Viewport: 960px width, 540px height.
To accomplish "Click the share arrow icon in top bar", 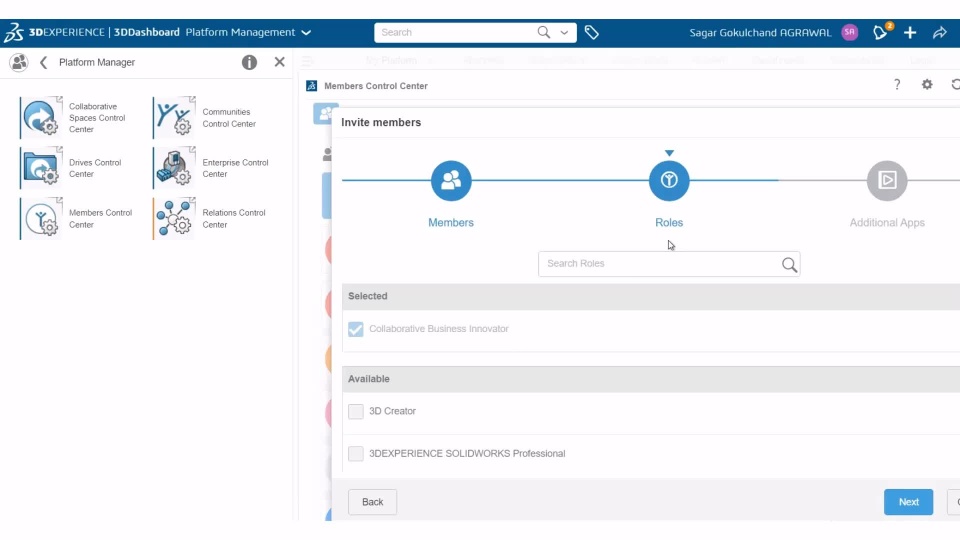I will [939, 32].
